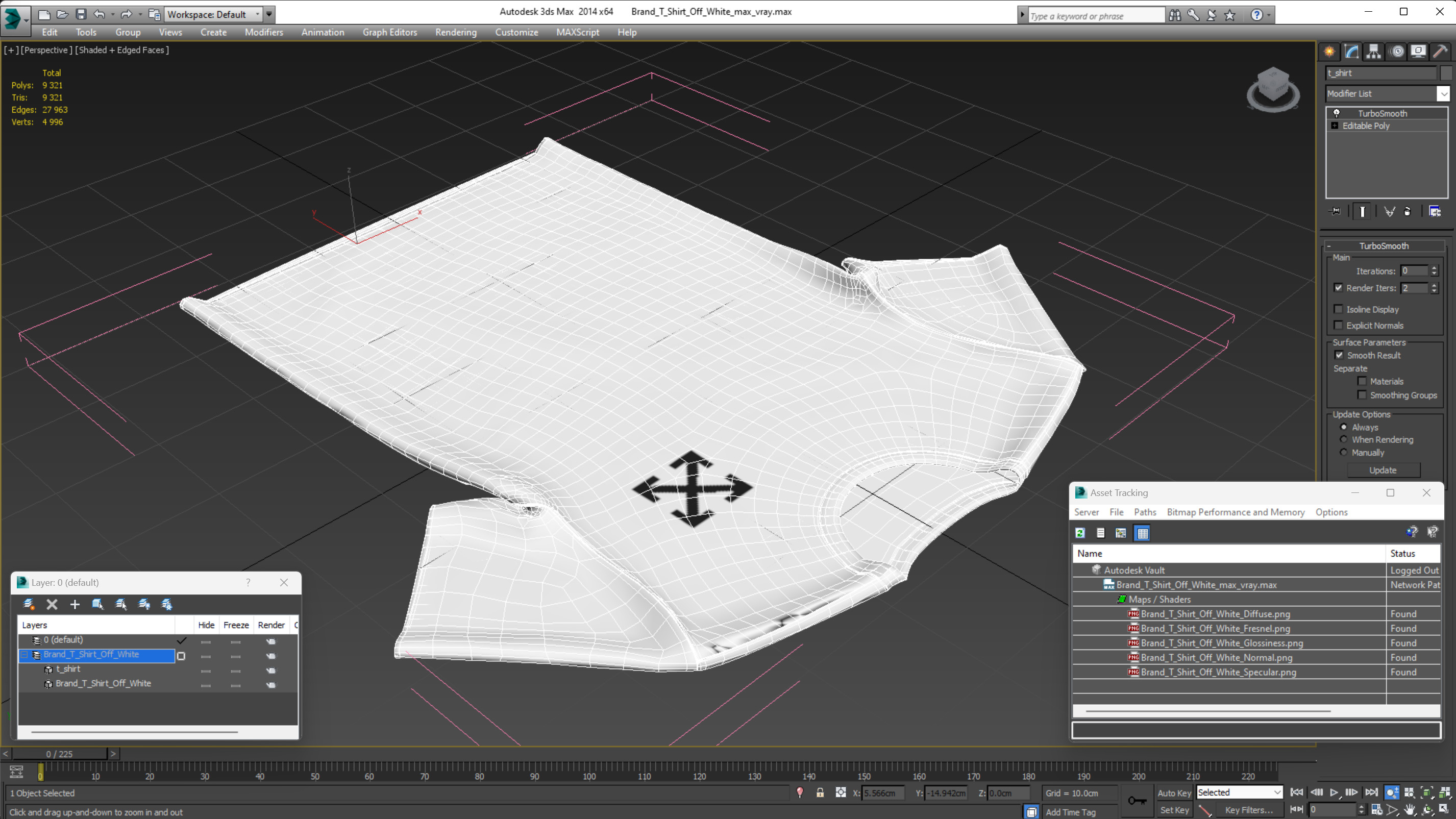The height and width of the screenshot is (819, 1456).
Task: Open the Motion command panel tab
Action: [x=1397, y=52]
